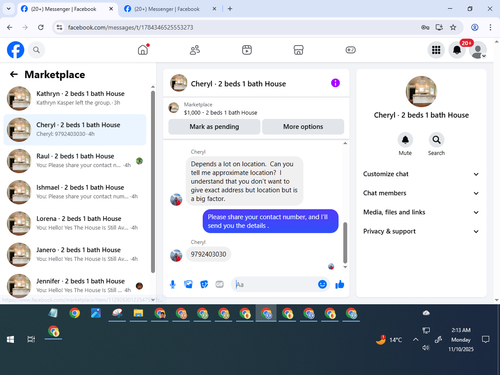The height and width of the screenshot is (375, 500).
Task: Expand the Privacy & support section
Action: [x=421, y=231]
